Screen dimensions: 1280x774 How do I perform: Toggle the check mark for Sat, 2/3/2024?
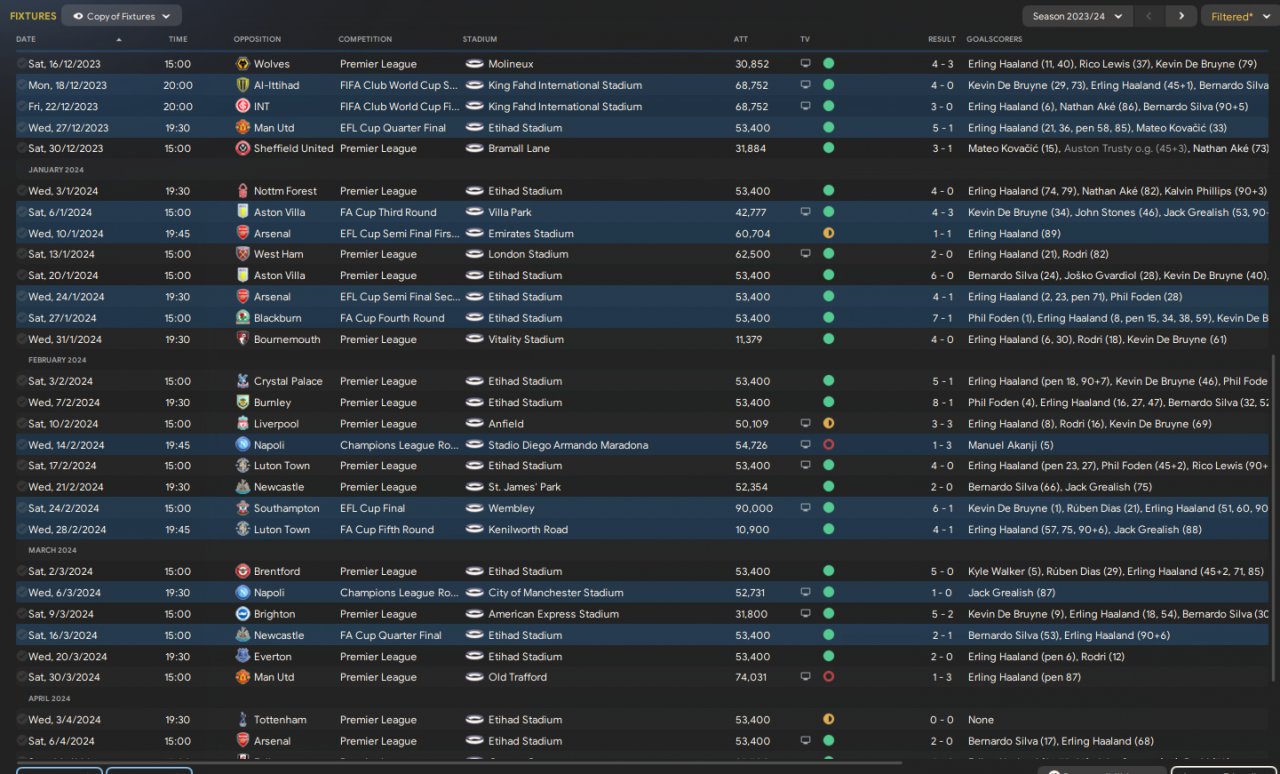[22, 572]
